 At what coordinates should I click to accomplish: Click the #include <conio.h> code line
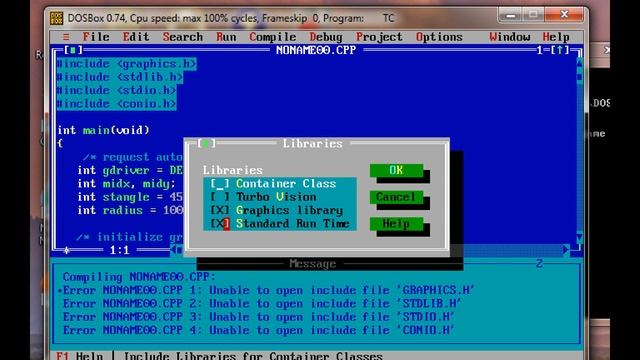[x=116, y=104]
